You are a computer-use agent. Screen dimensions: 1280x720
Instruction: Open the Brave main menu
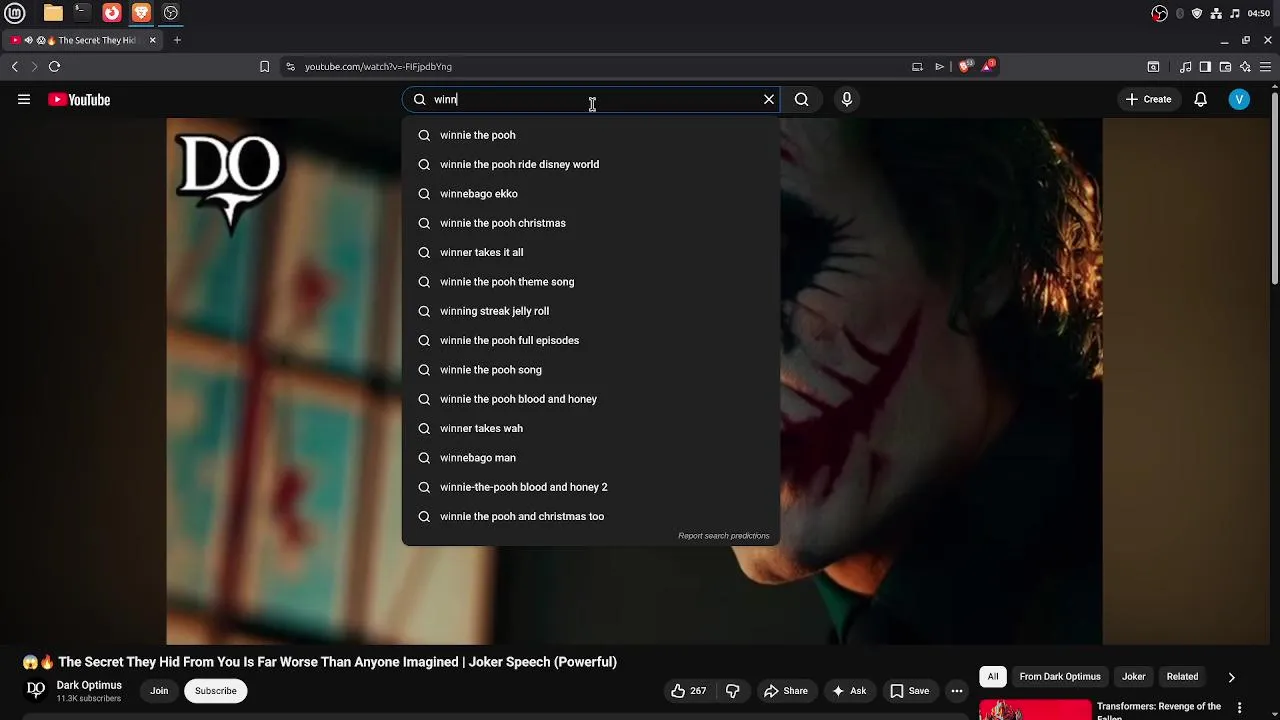click(x=1265, y=67)
